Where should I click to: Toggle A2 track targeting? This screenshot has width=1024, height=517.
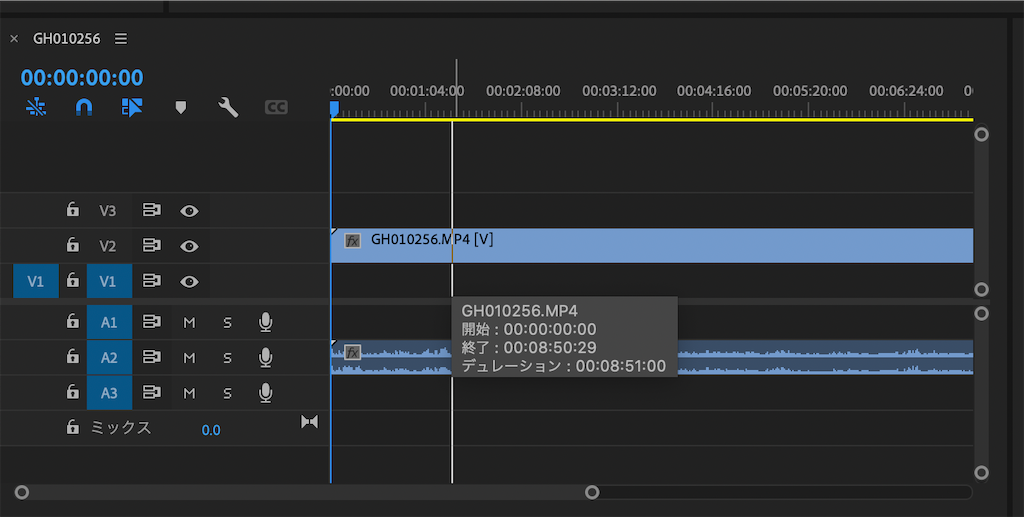pos(109,357)
